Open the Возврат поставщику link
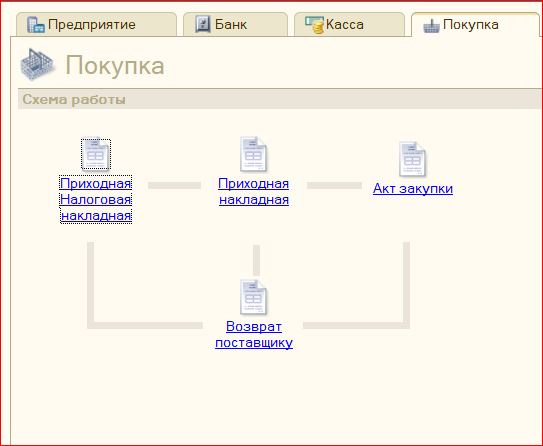The height and width of the screenshot is (446, 543). (254, 334)
